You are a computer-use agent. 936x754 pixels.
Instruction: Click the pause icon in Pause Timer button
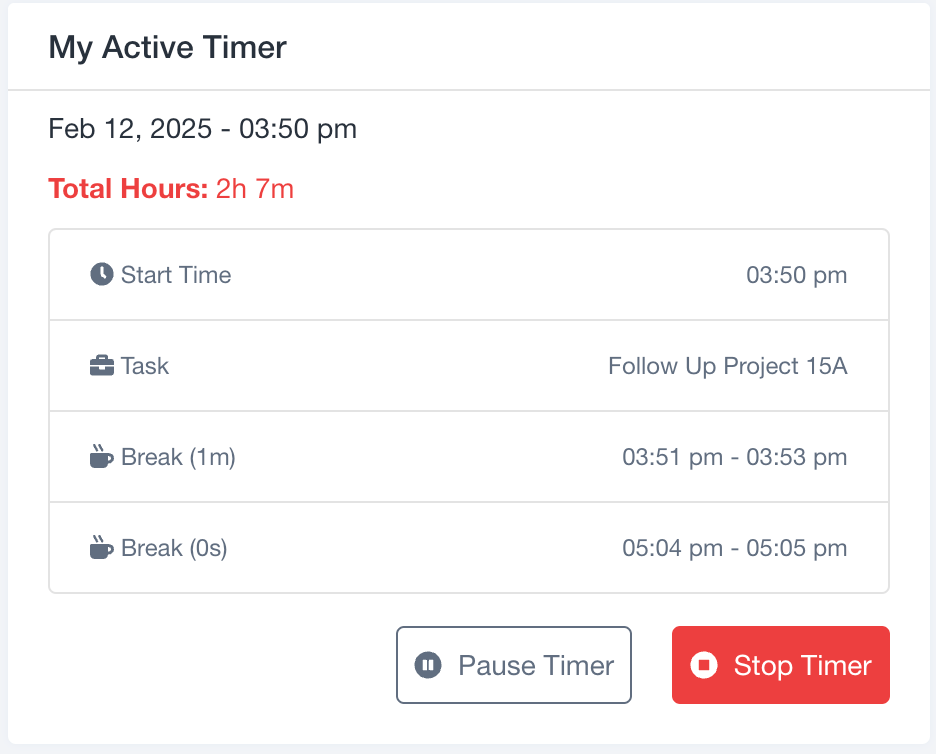[428, 664]
